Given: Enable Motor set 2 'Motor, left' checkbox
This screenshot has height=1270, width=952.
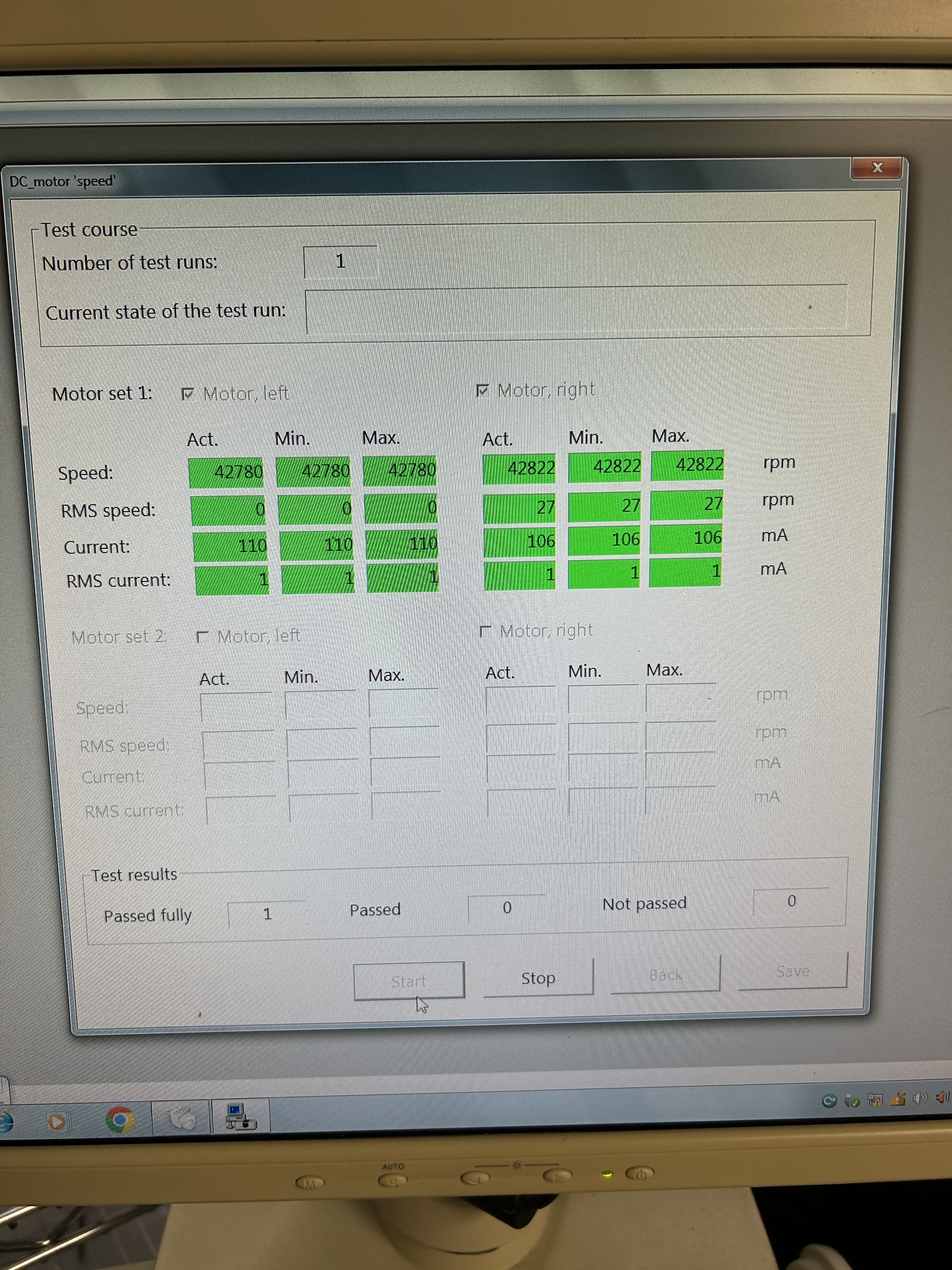Looking at the screenshot, I should click(x=202, y=637).
